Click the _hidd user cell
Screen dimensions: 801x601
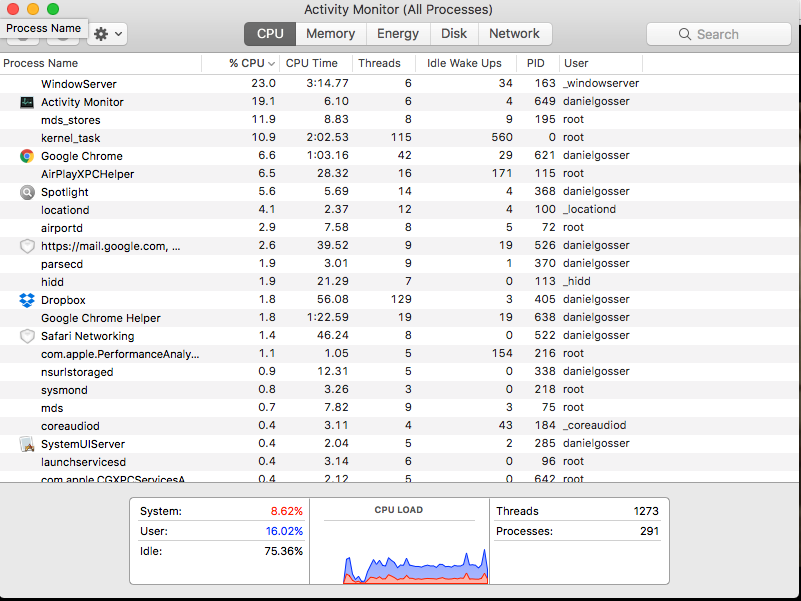576,282
